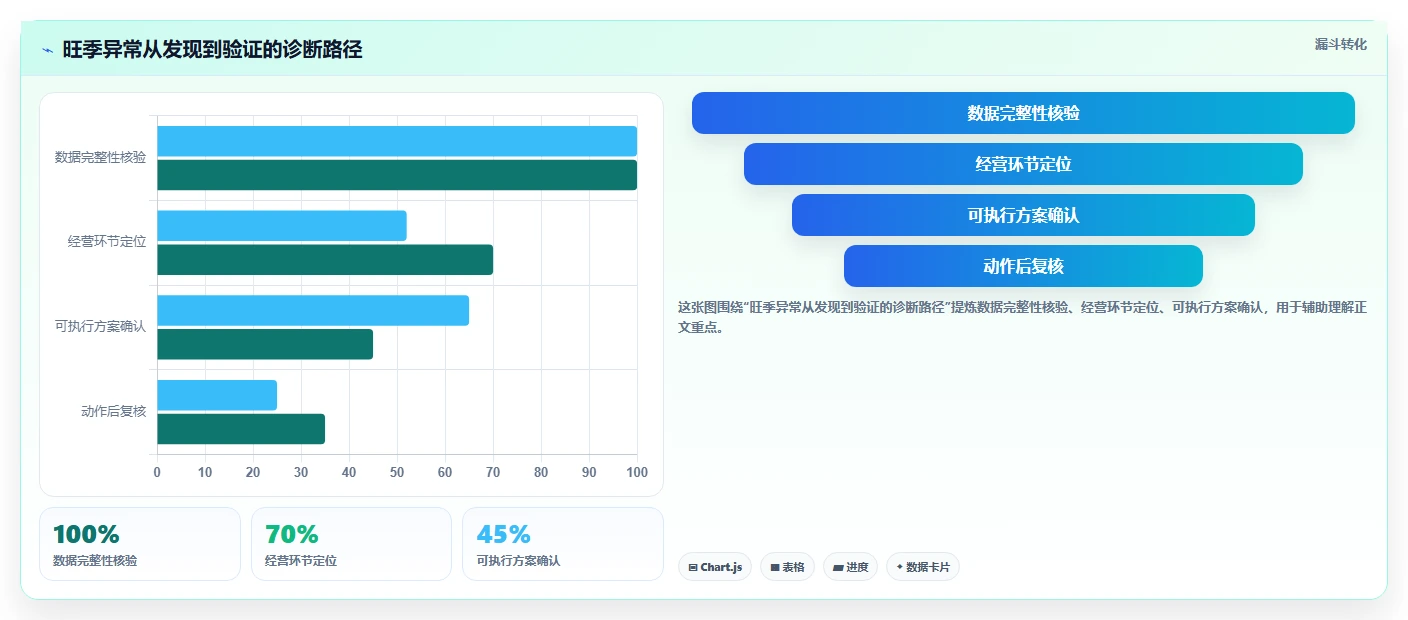Open the 45% 可执行方案确认 stat card
The height and width of the screenshot is (620, 1408).
coord(563,544)
